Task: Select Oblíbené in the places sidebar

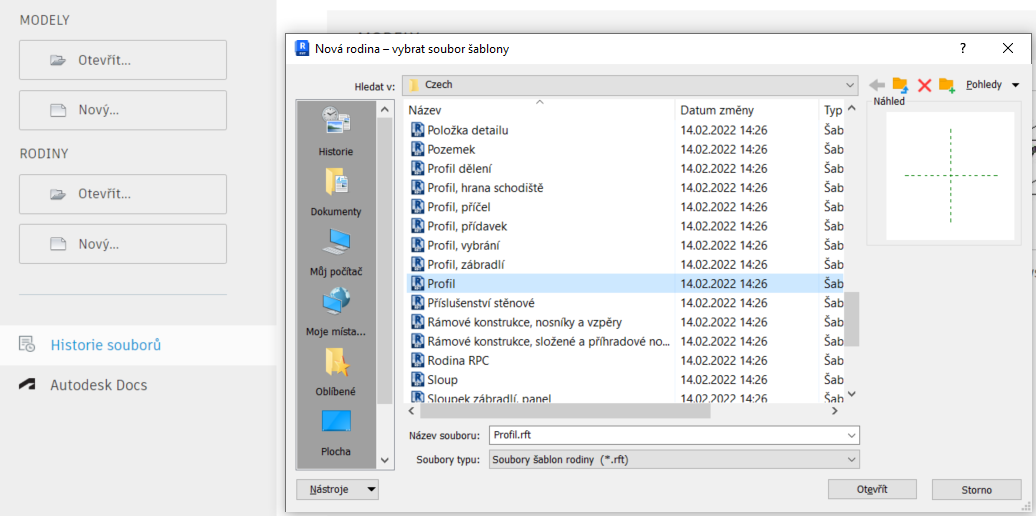Action: click(x=336, y=372)
